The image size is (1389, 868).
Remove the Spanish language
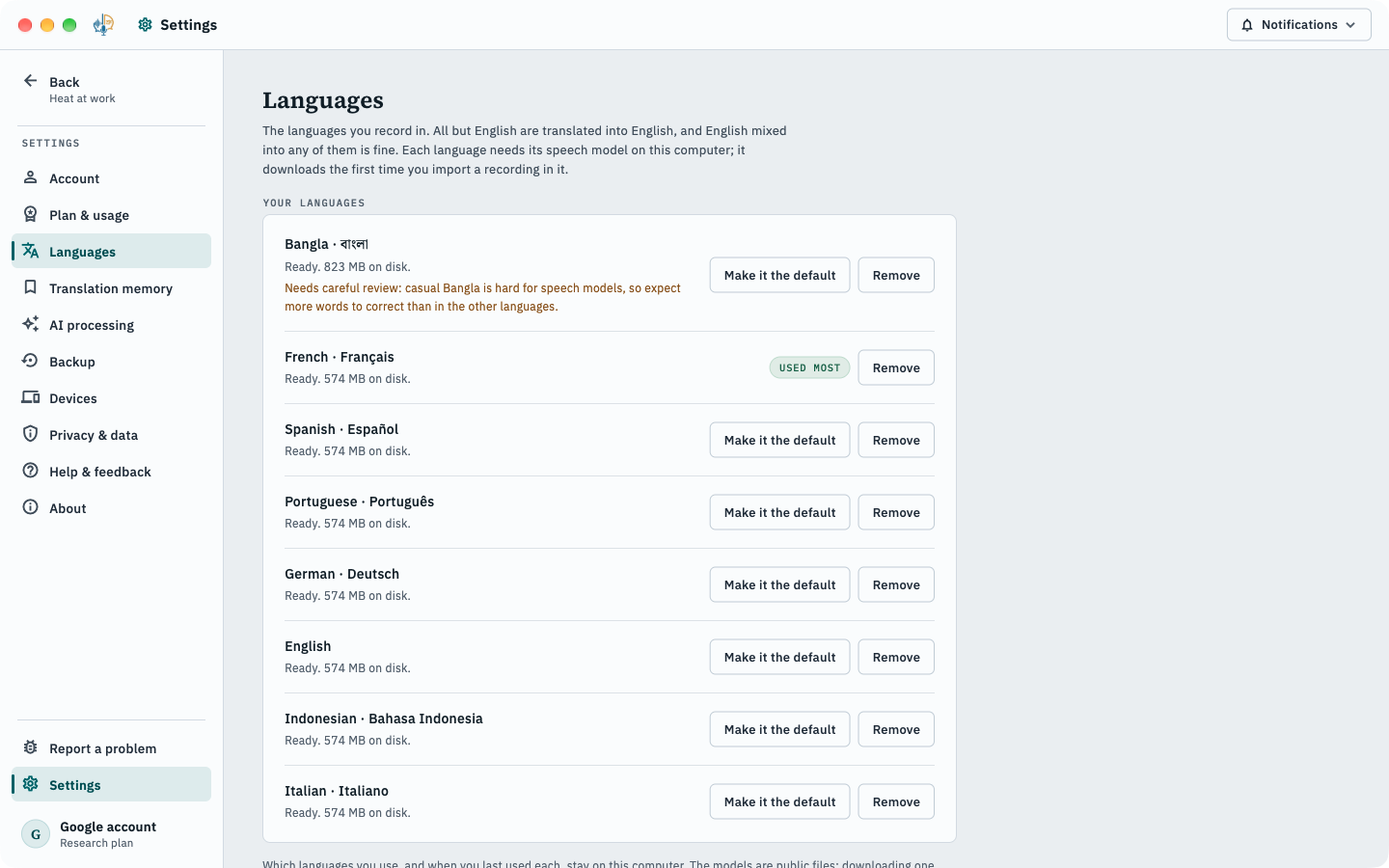coord(896,440)
